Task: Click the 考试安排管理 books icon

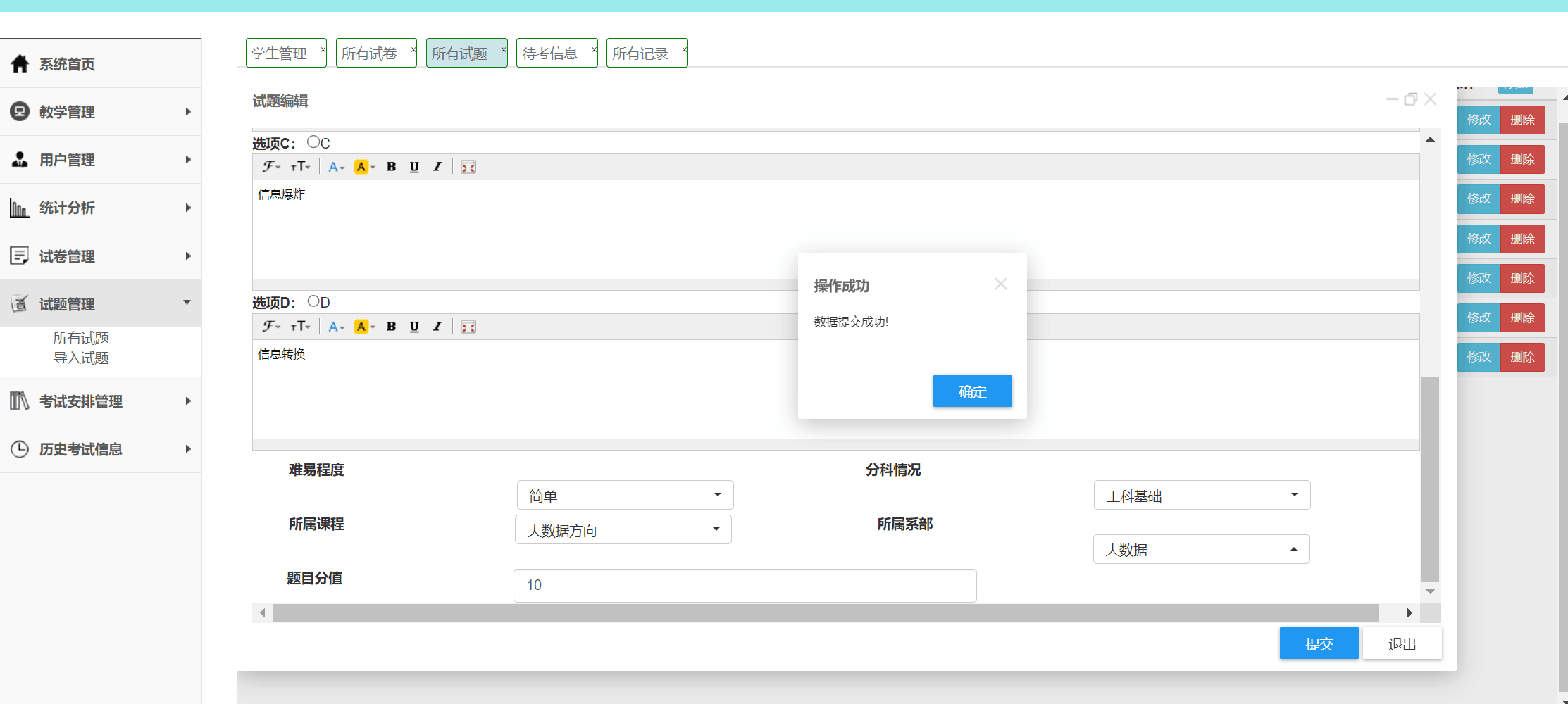Action: [20, 401]
